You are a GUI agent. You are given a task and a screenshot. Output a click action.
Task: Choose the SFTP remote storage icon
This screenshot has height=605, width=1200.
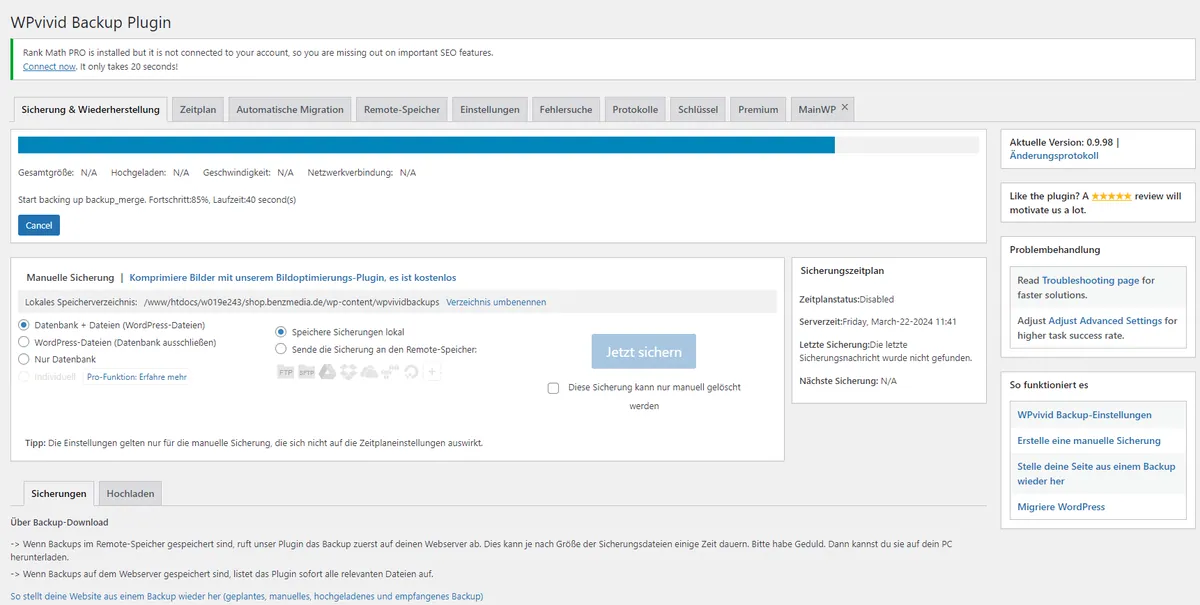point(307,372)
